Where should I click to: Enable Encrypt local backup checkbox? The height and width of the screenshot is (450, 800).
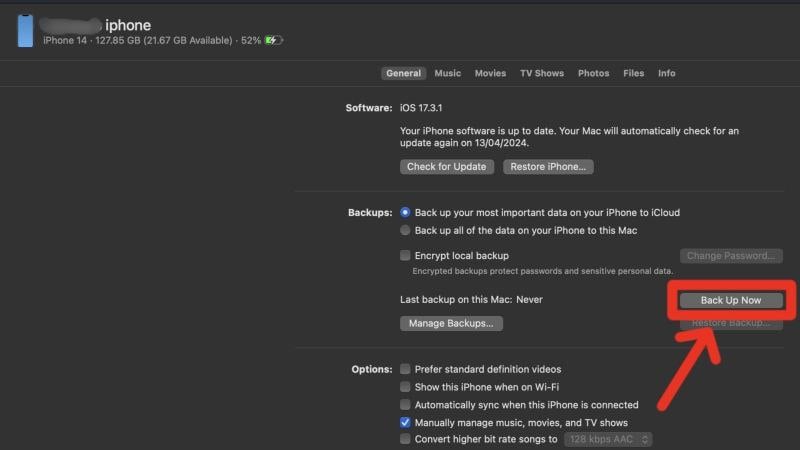pyautogui.click(x=405, y=255)
